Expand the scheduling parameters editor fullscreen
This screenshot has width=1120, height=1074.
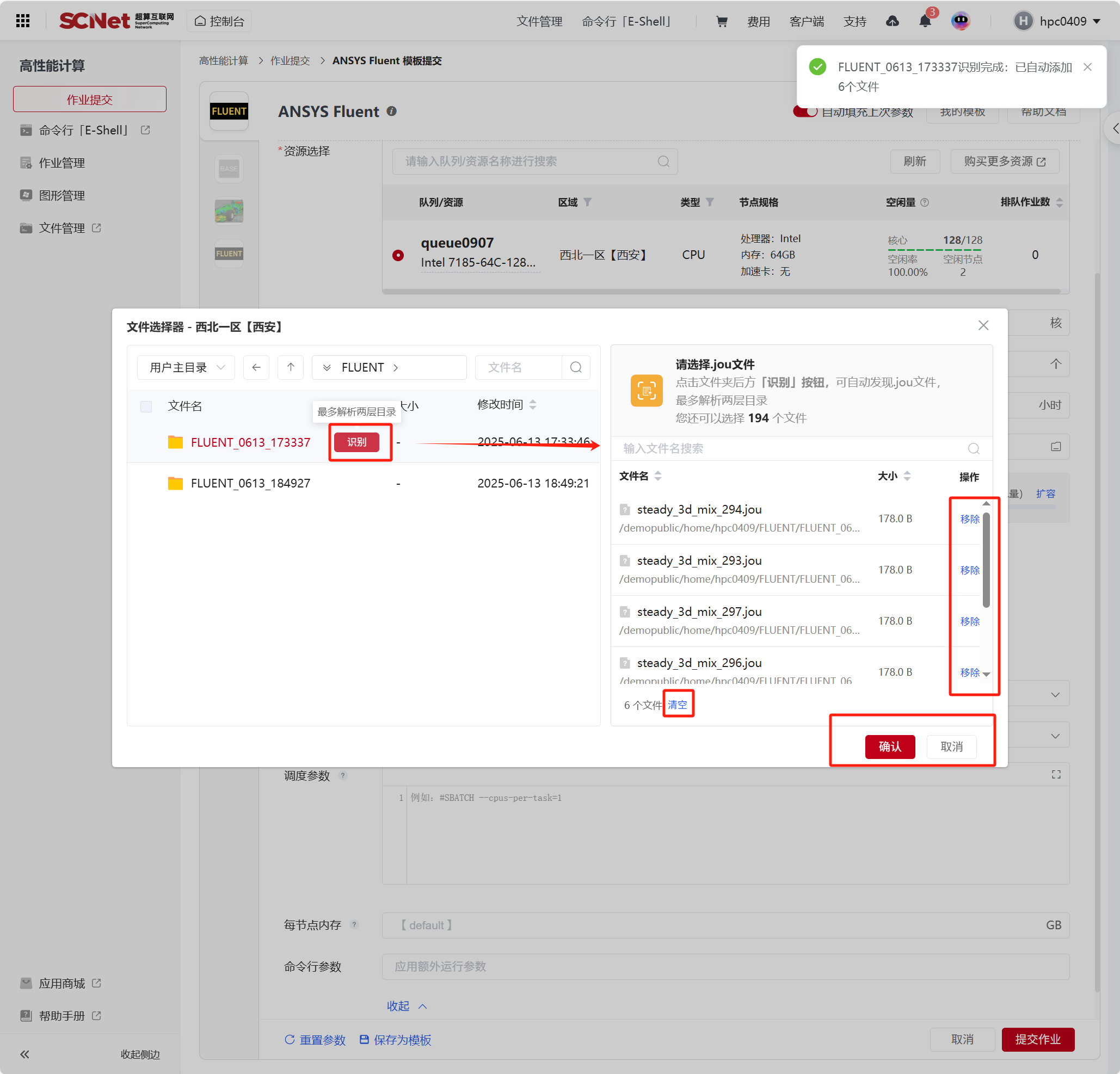click(1055, 775)
